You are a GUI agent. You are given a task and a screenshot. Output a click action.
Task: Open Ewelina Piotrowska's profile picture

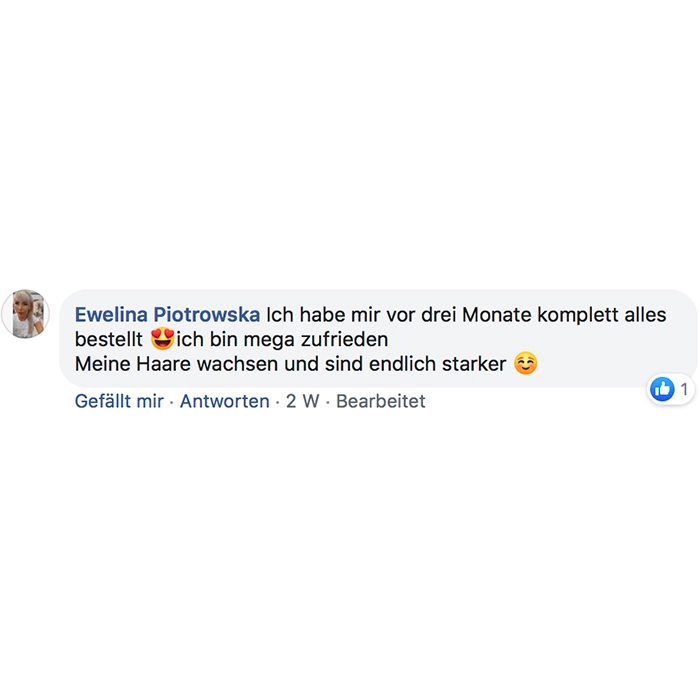point(25,314)
